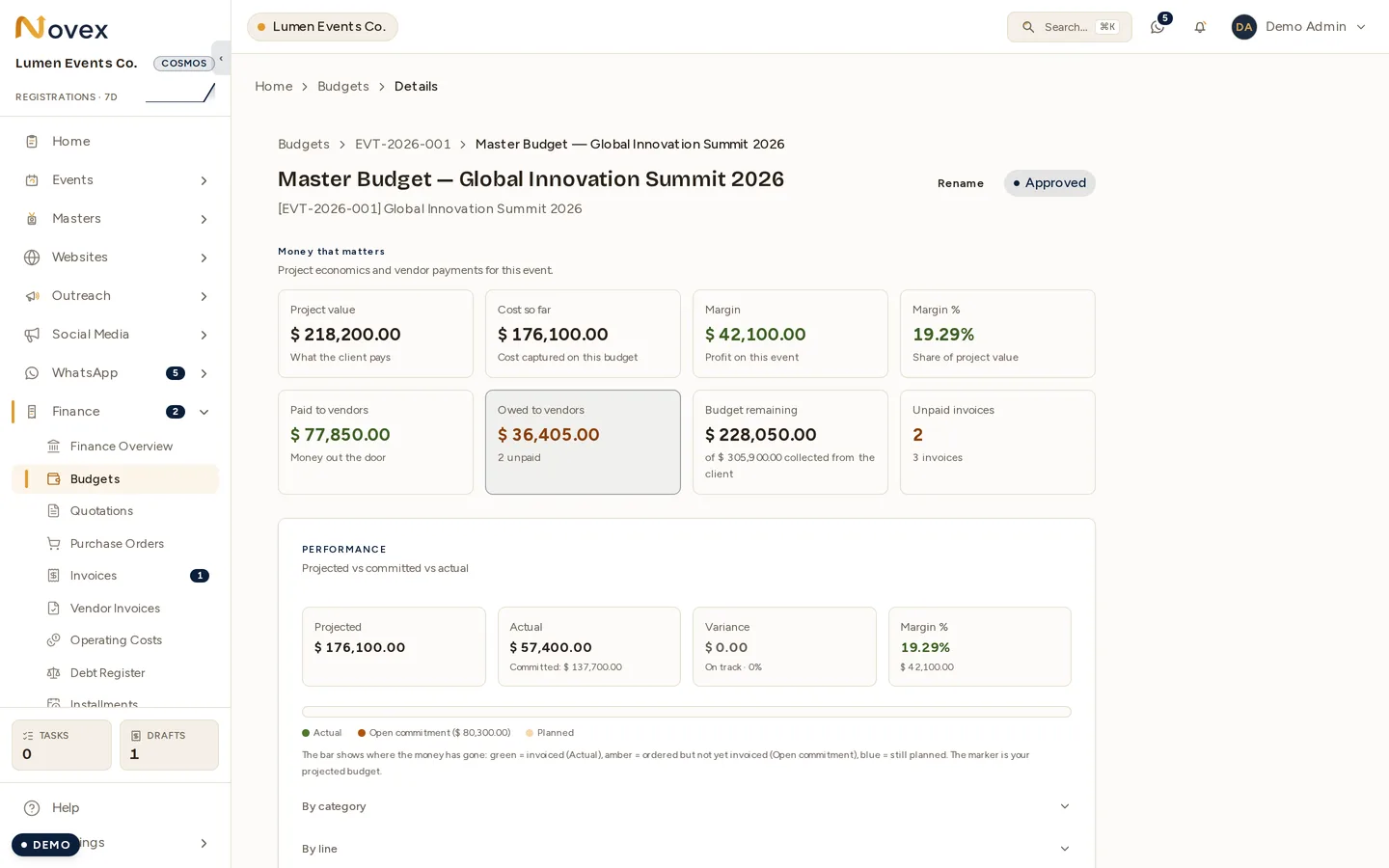
Task: Click the Rename button
Action: coord(961,183)
